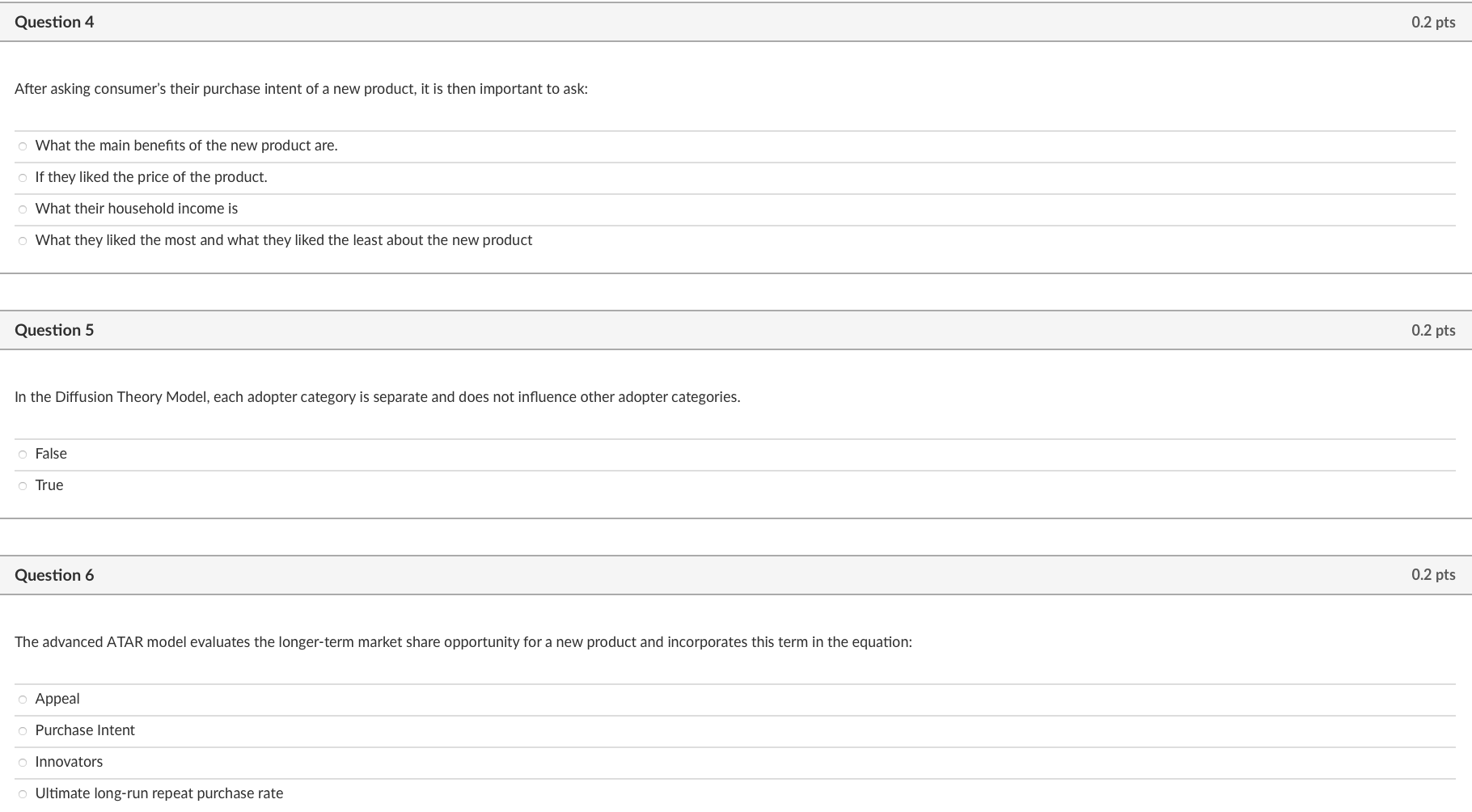The image size is (1472, 812).
Task: Select 'True' for Question 5
Action: tap(23, 485)
